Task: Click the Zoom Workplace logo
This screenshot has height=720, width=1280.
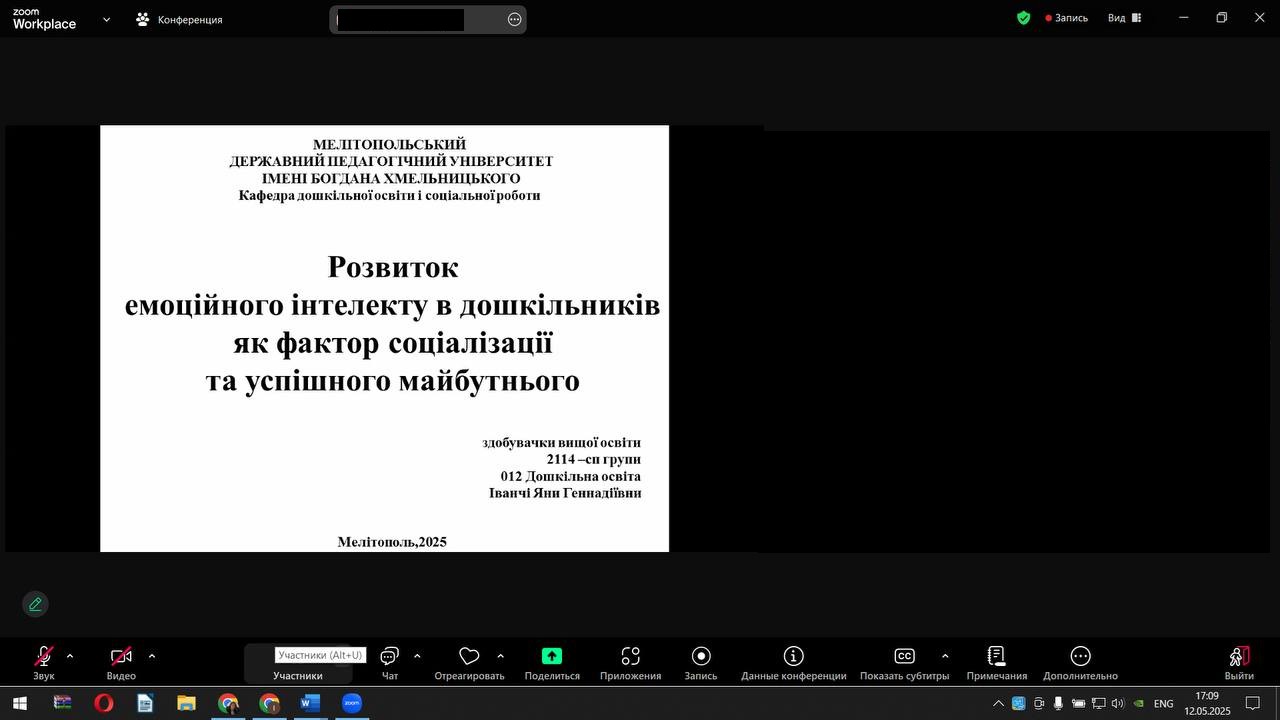Action: click(44, 19)
